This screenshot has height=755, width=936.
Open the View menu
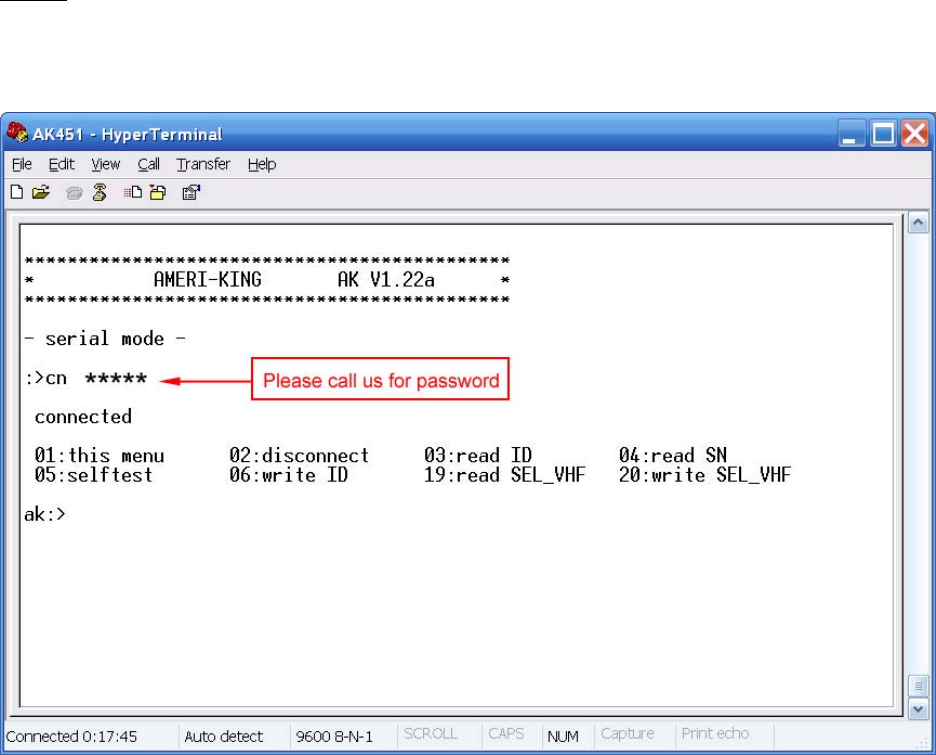(105, 165)
